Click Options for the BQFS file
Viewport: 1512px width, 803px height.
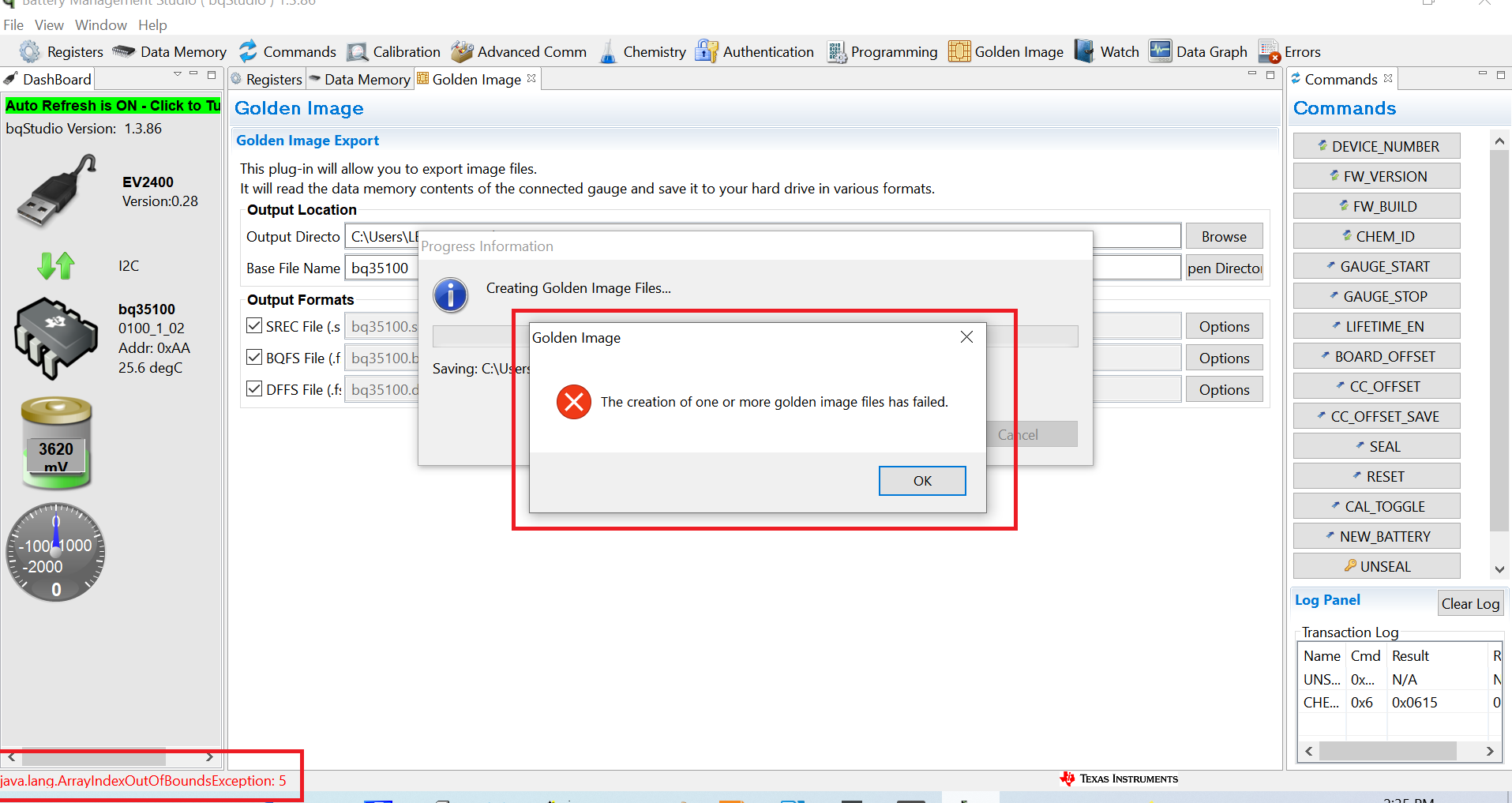click(1224, 358)
